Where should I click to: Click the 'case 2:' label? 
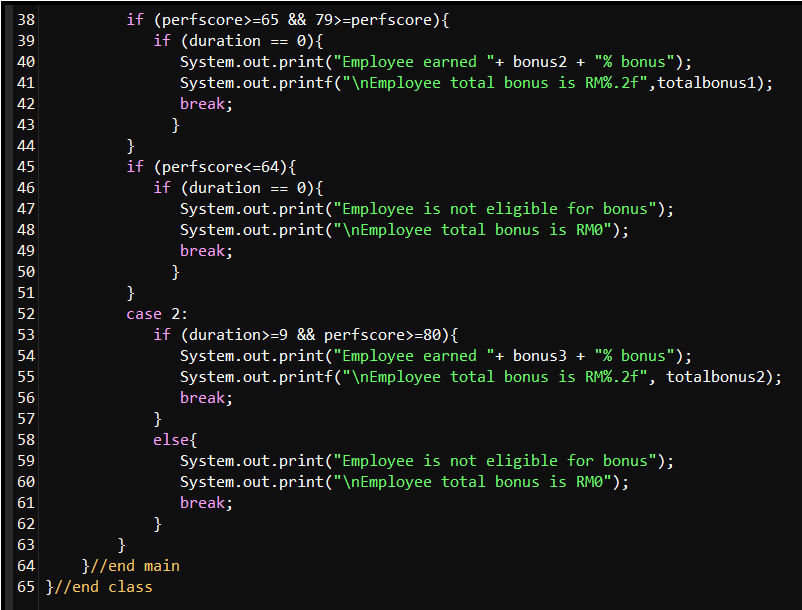tap(157, 314)
